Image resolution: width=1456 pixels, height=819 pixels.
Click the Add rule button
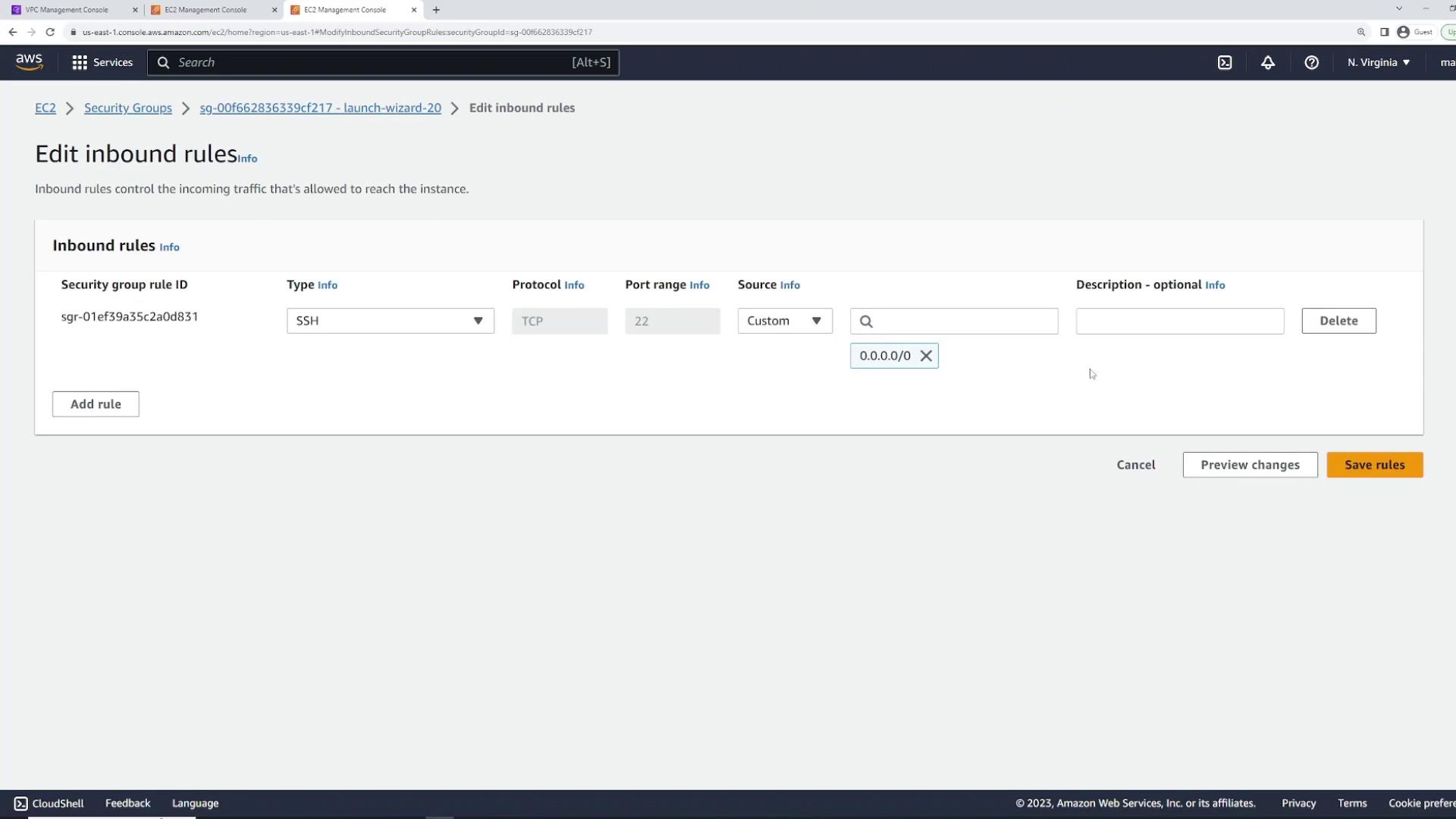(x=96, y=404)
